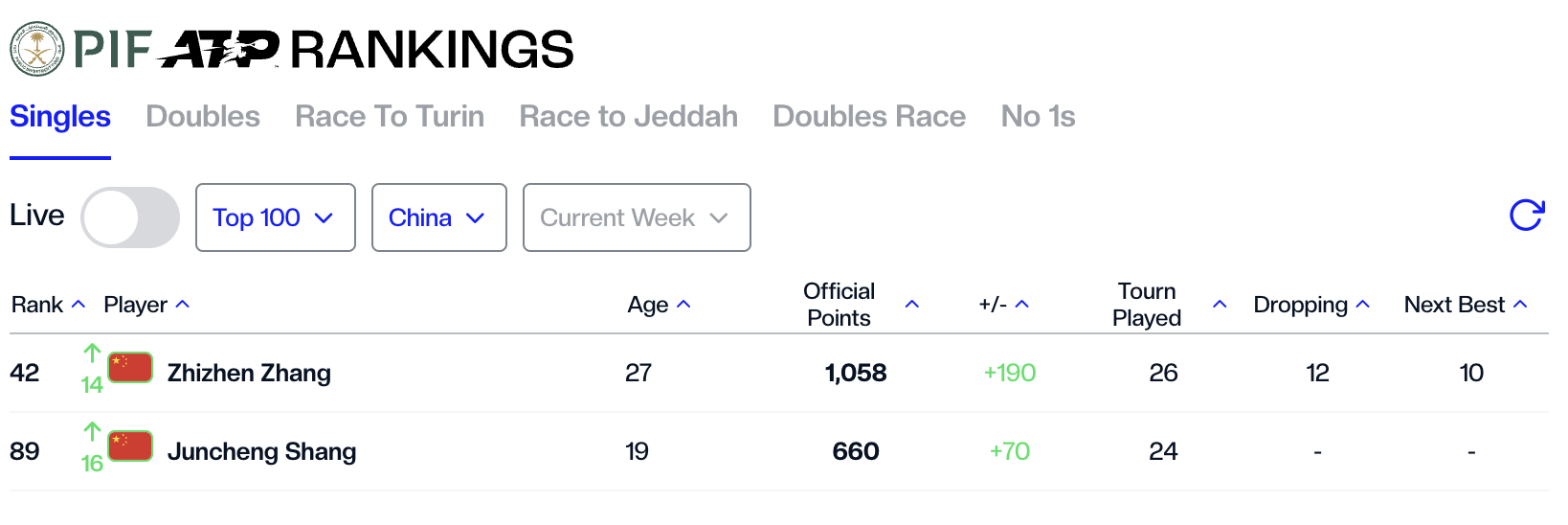Click the ATP logo in header
Screen dimensions: 1568x525
coord(220,49)
